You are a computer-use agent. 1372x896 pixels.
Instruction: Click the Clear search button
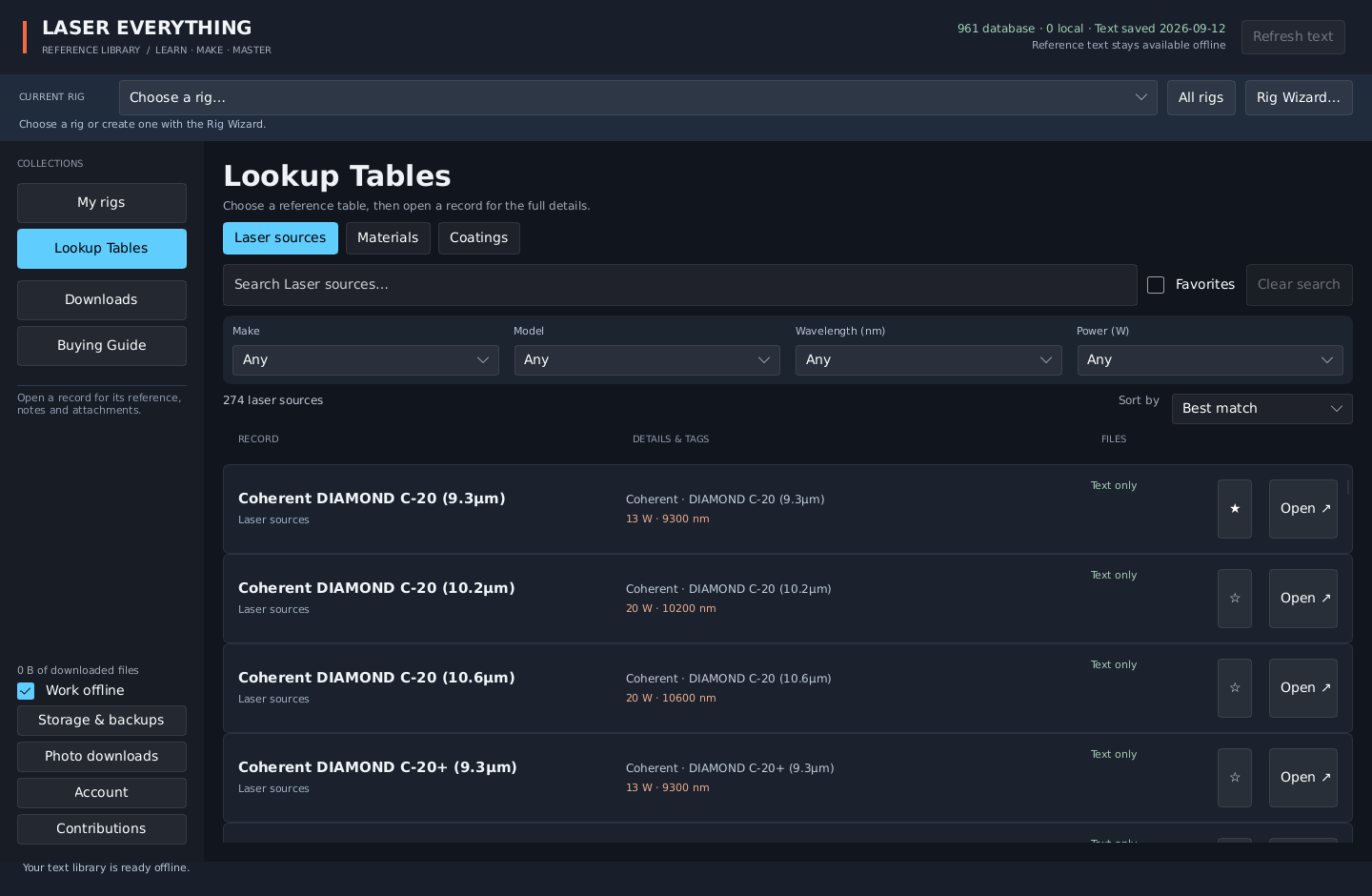[1300, 285]
